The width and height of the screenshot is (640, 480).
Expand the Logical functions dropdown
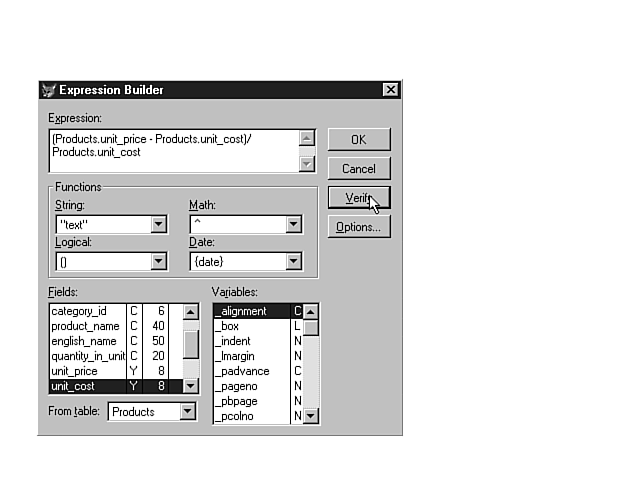pos(159,262)
